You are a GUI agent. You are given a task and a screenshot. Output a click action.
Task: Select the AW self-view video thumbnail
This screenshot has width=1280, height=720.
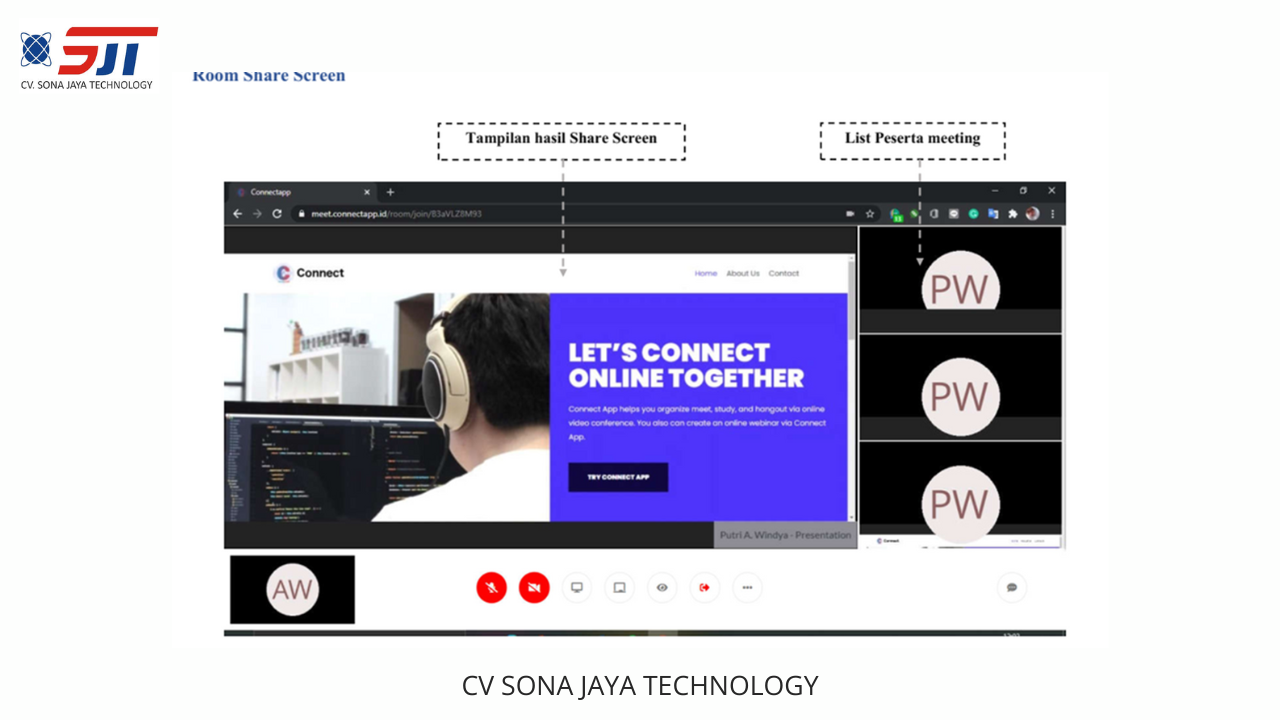(x=292, y=590)
